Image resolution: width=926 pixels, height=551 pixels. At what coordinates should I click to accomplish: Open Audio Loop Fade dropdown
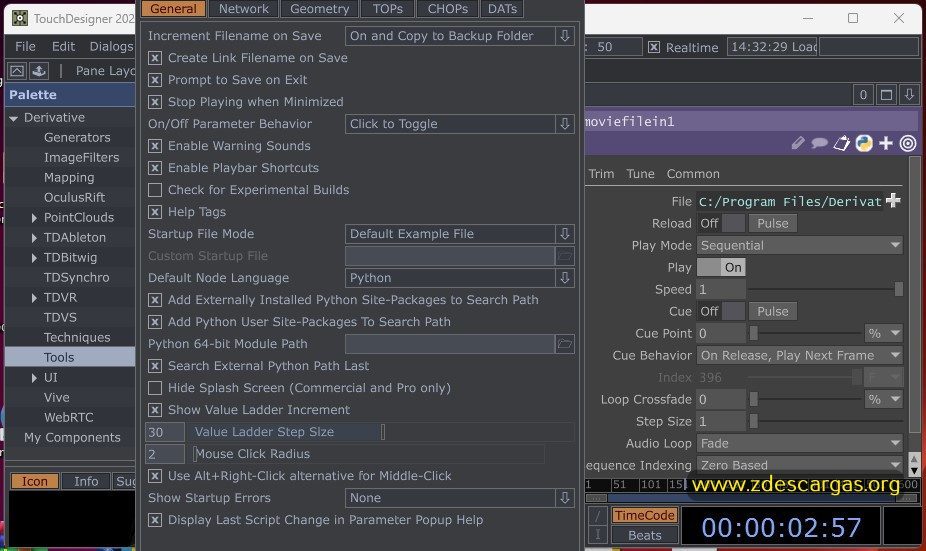pyautogui.click(x=800, y=443)
